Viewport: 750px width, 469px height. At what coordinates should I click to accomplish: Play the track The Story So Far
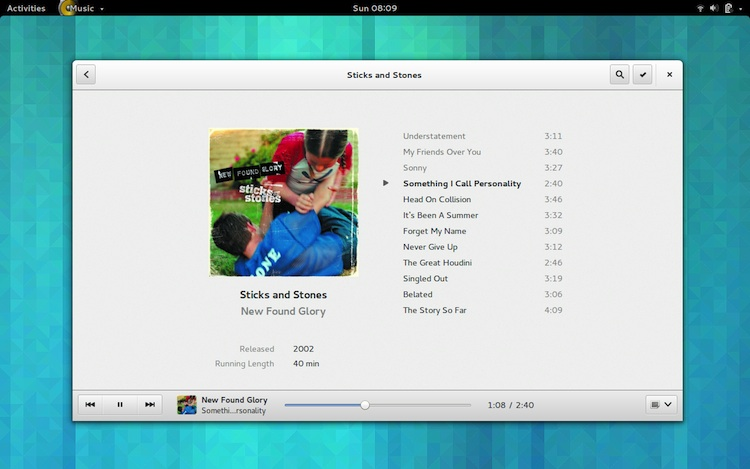point(434,310)
